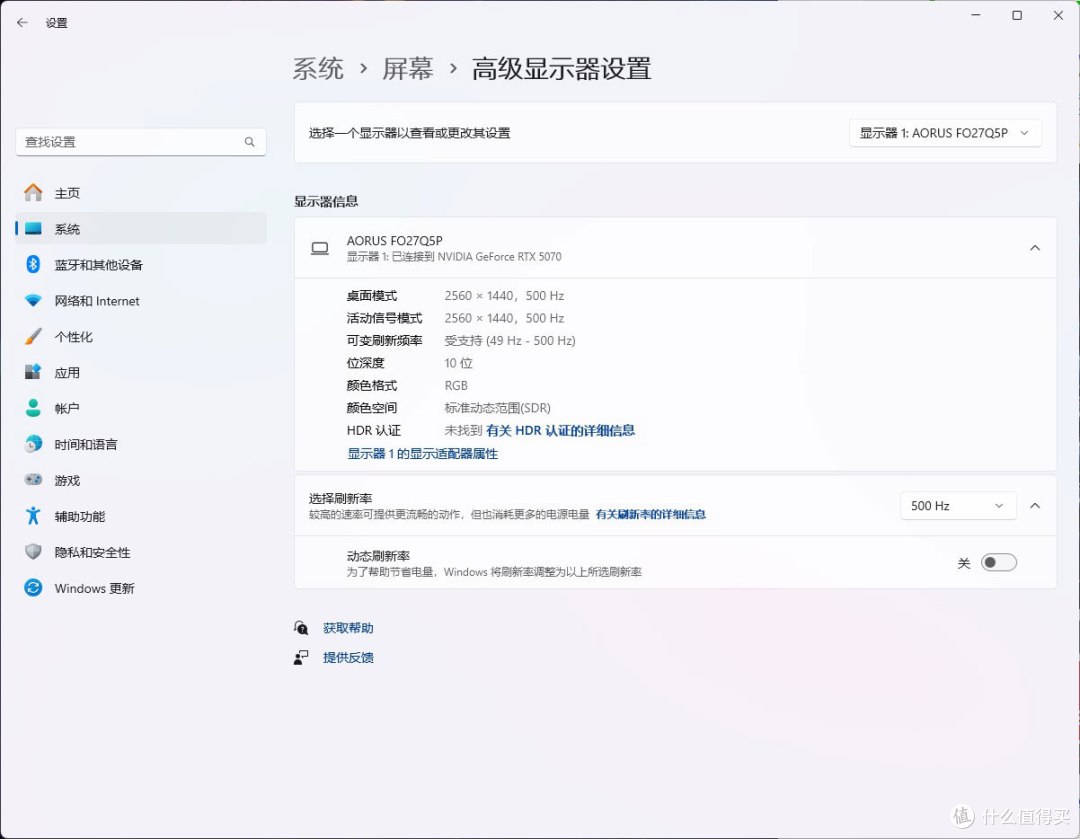Open the 时间和语言 clock globe icon
1080x839 pixels.
pos(33,444)
